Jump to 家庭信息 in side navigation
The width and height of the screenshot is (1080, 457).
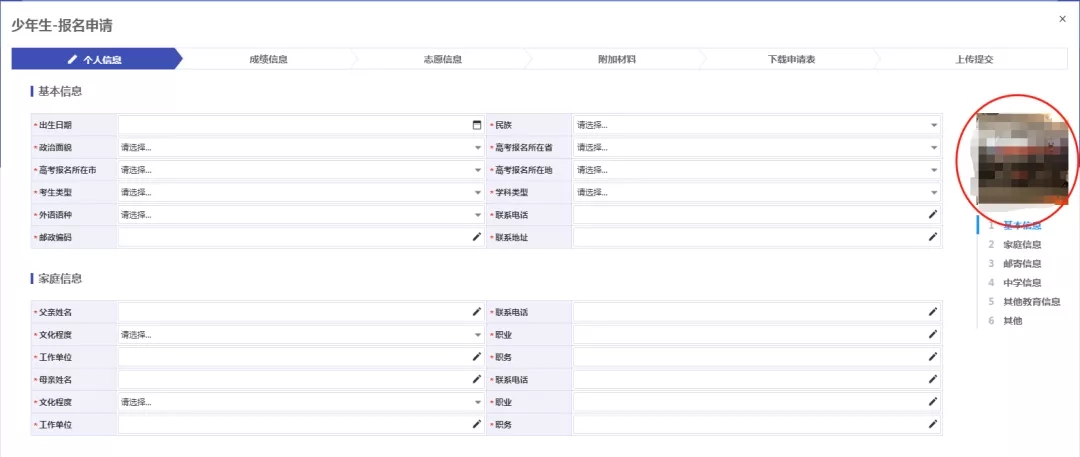click(x=1021, y=245)
